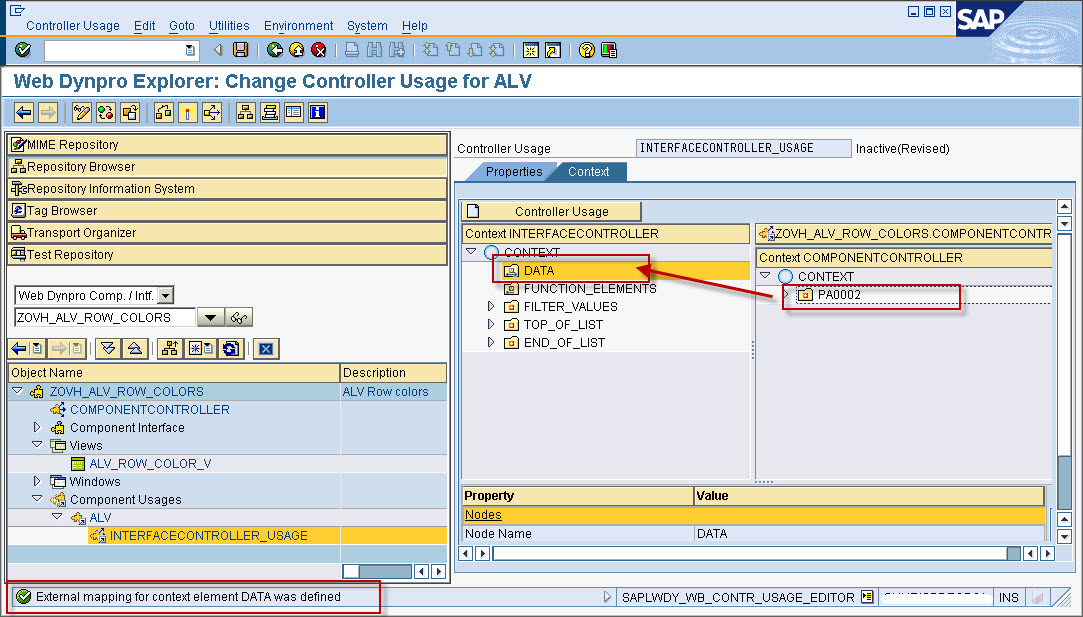
Task: Click the Check (syntax check) icon
Action: click(x=105, y=112)
